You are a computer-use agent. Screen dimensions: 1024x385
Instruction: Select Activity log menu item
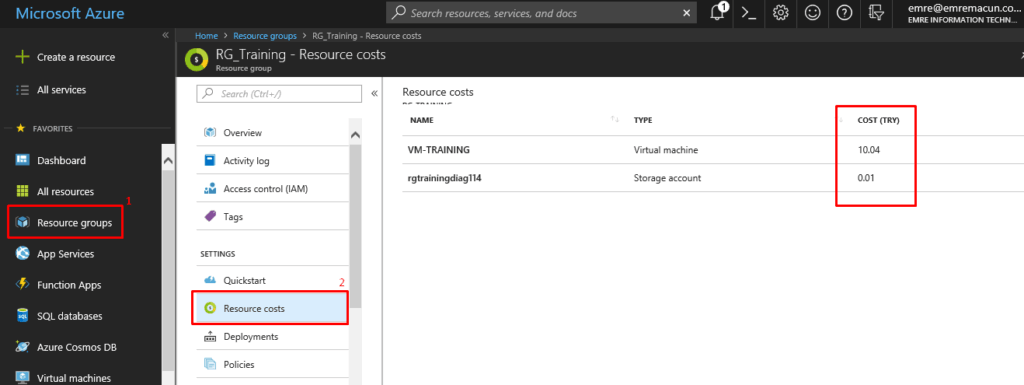click(x=246, y=161)
